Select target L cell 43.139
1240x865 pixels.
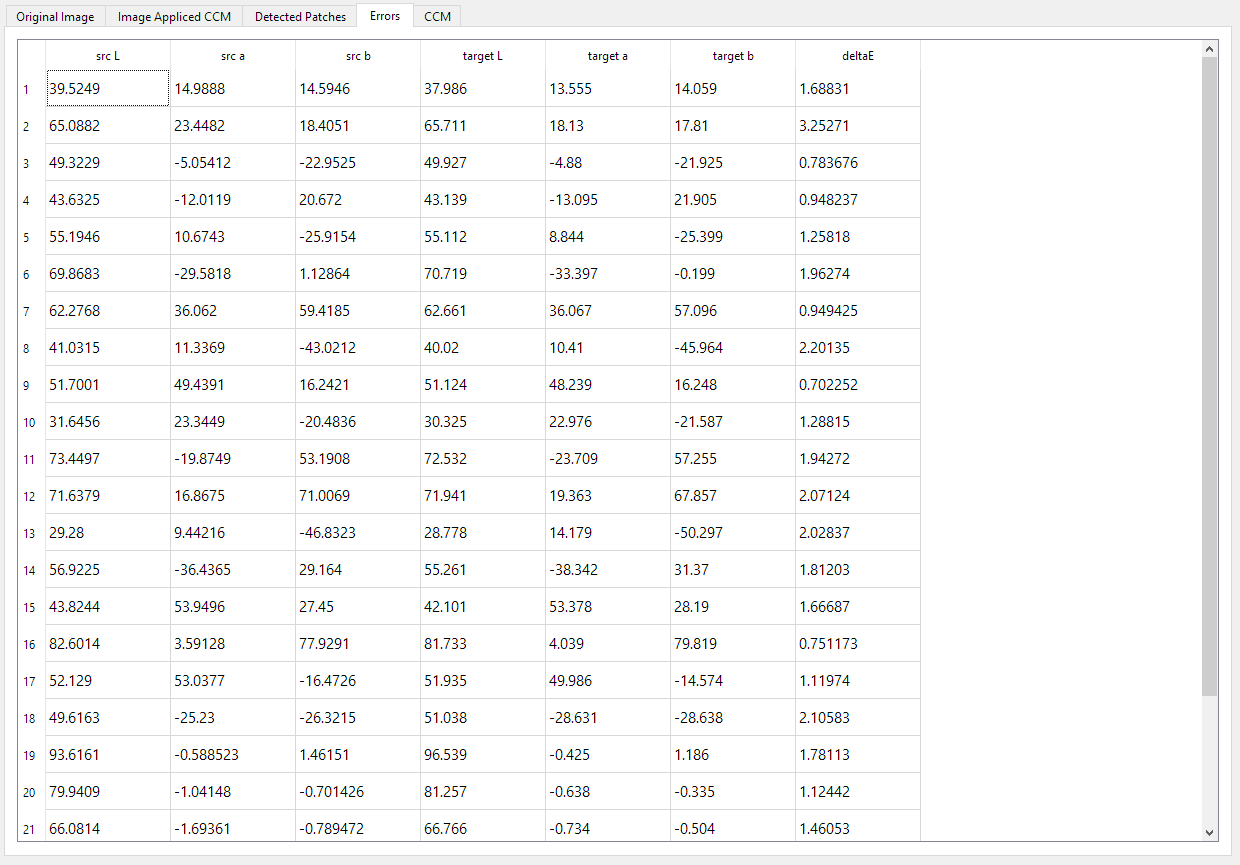tap(483, 200)
